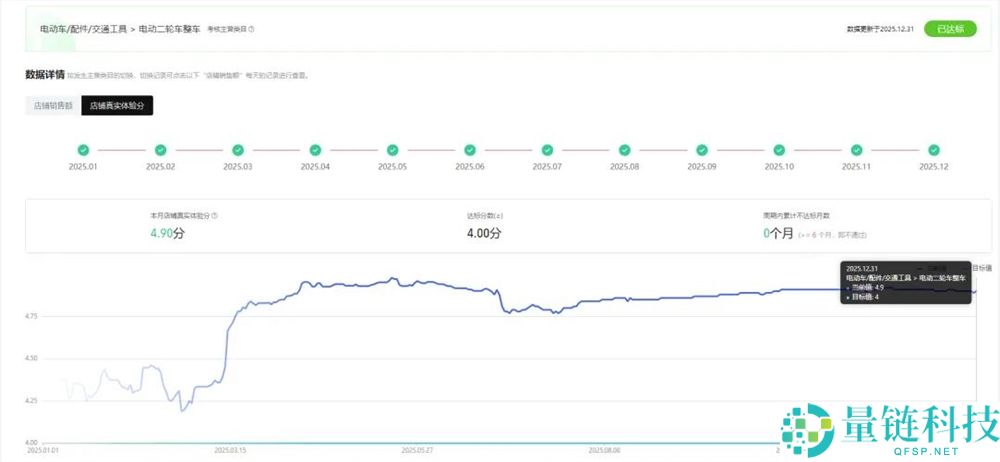The height and width of the screenshot is (462, 1000).
Task: Select the 2025.05 month check icon
Action: [x=391, y=150]
